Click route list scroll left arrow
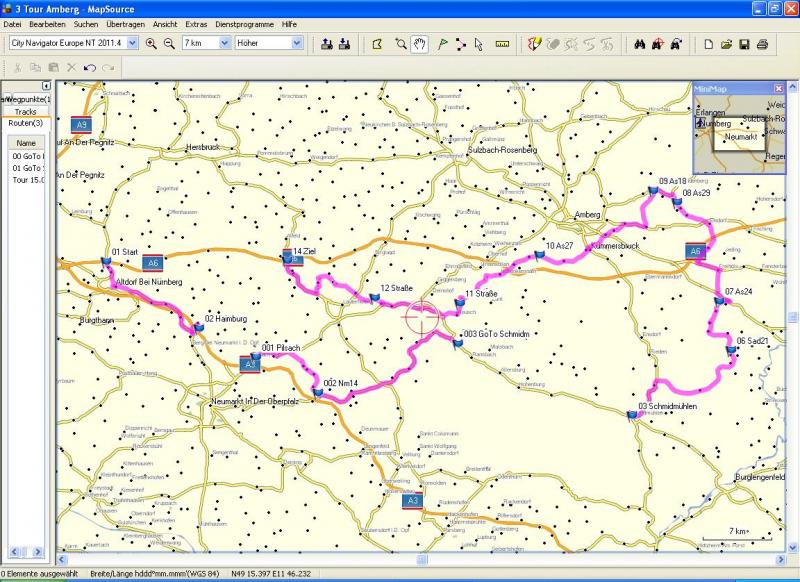The width and height of the screenshot is (800, 582). [x=14, y=551]
